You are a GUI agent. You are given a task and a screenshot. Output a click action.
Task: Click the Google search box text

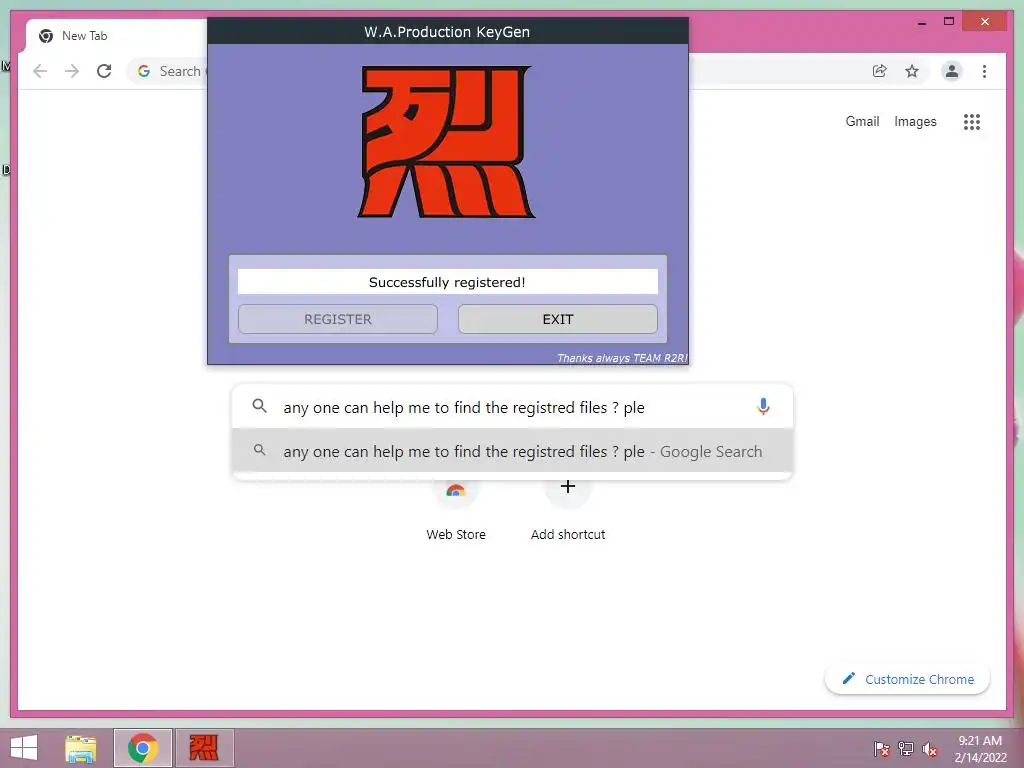click(464, 408)
